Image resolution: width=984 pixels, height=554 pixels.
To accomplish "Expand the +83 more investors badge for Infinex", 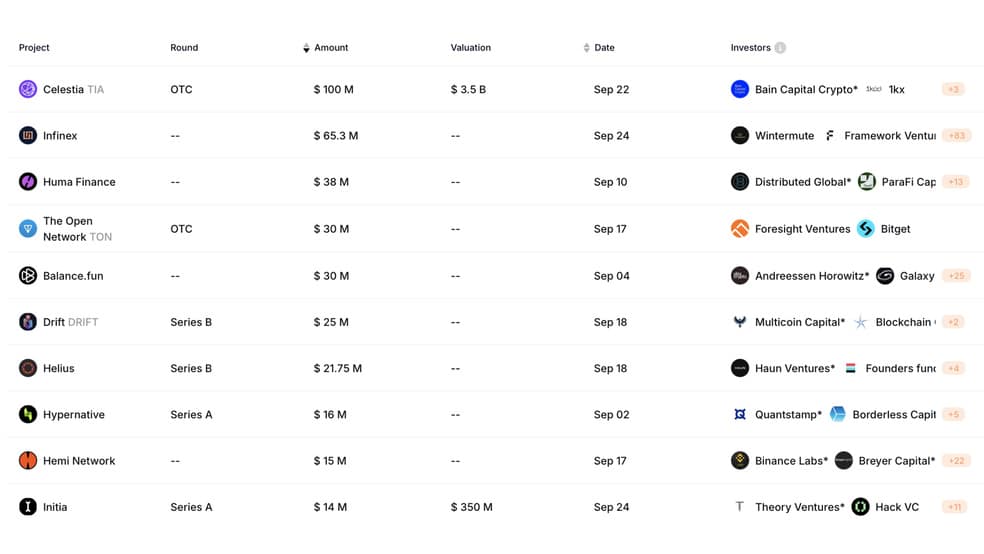I will click(x=957, y=136).
